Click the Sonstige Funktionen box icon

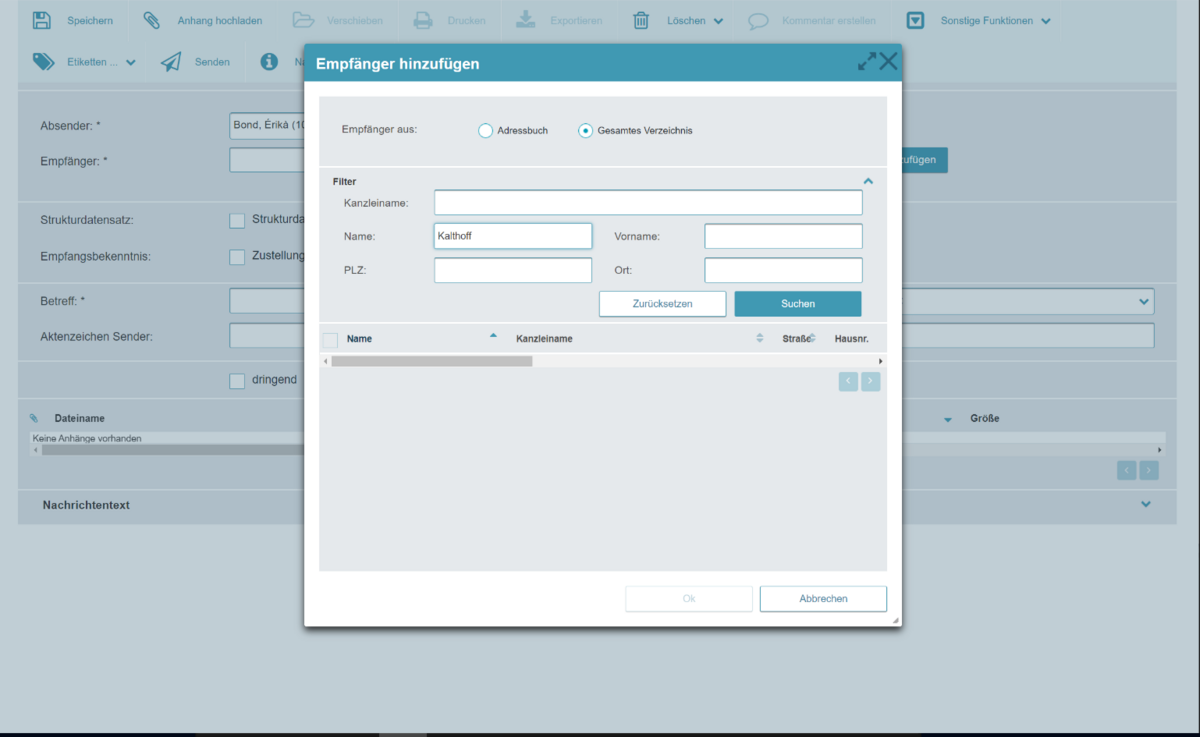tap(915, 20)
